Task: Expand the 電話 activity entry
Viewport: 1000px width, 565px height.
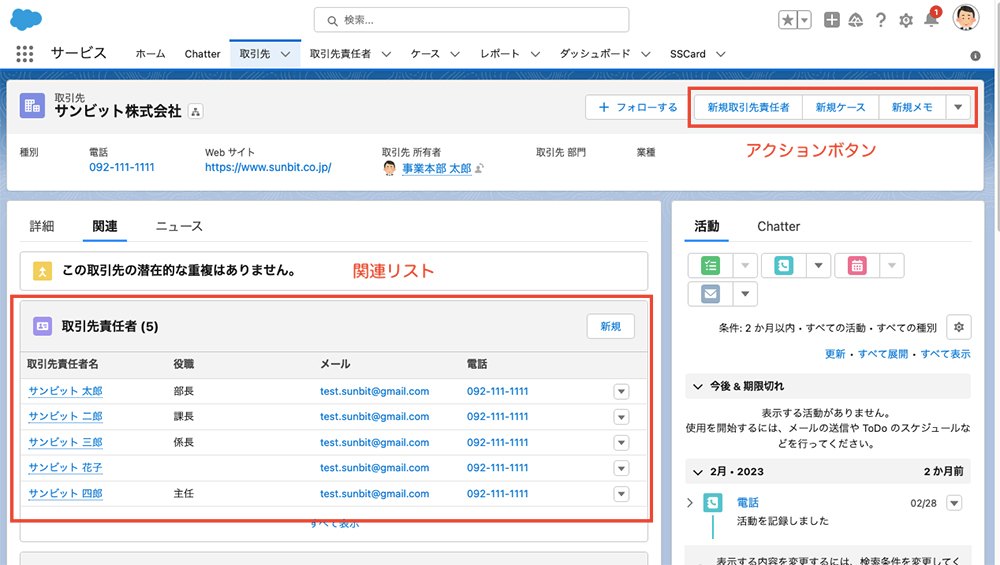Action: click(689, 503)
